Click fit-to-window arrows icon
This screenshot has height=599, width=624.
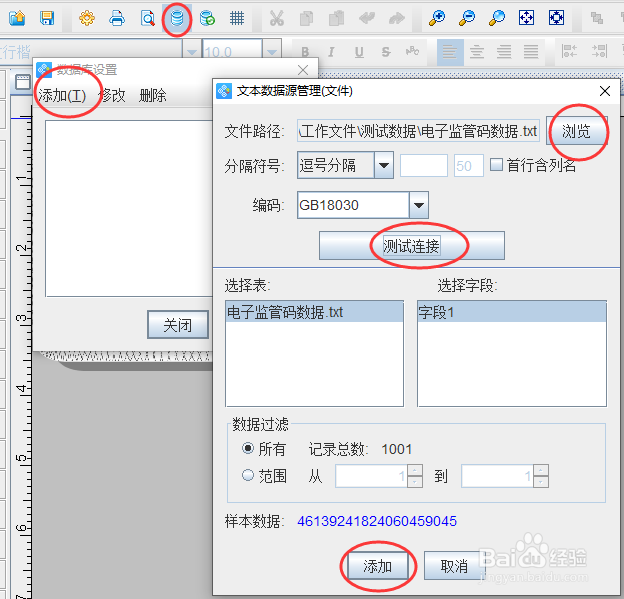pyautogui.click(x=526, y=18)
